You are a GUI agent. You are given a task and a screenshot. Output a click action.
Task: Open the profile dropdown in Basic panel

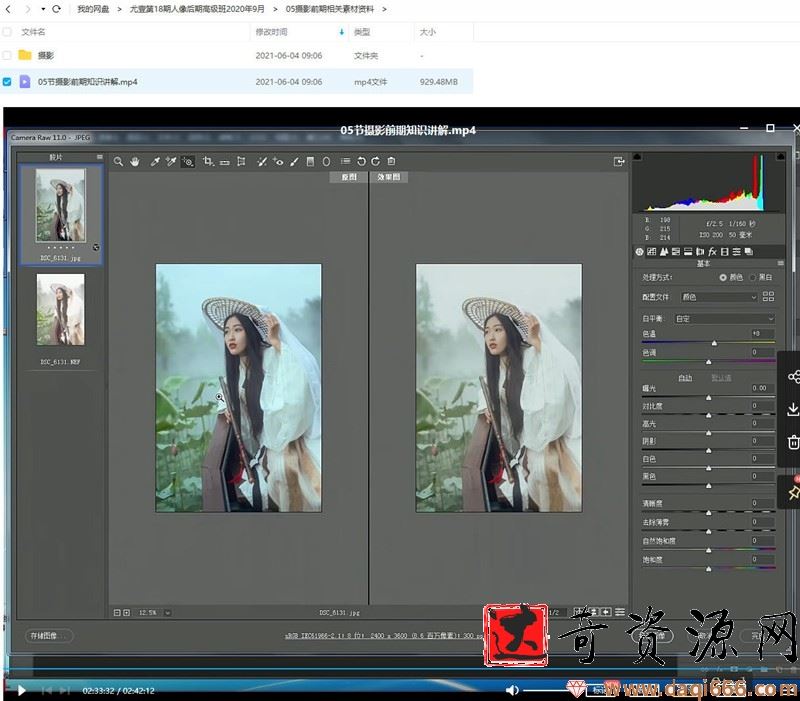719,297
